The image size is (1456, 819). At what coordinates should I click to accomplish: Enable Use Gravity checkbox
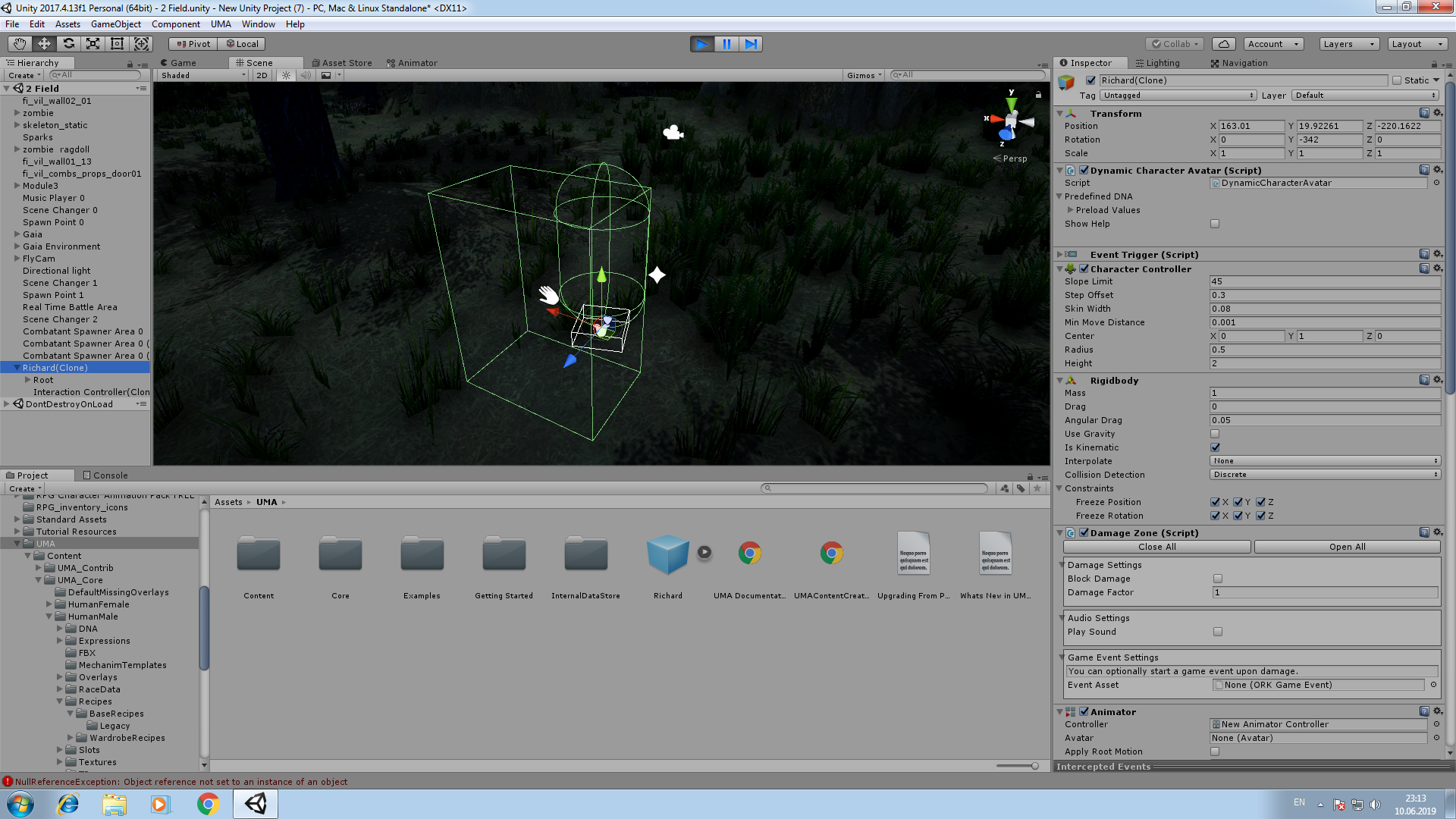[1215, 434]
